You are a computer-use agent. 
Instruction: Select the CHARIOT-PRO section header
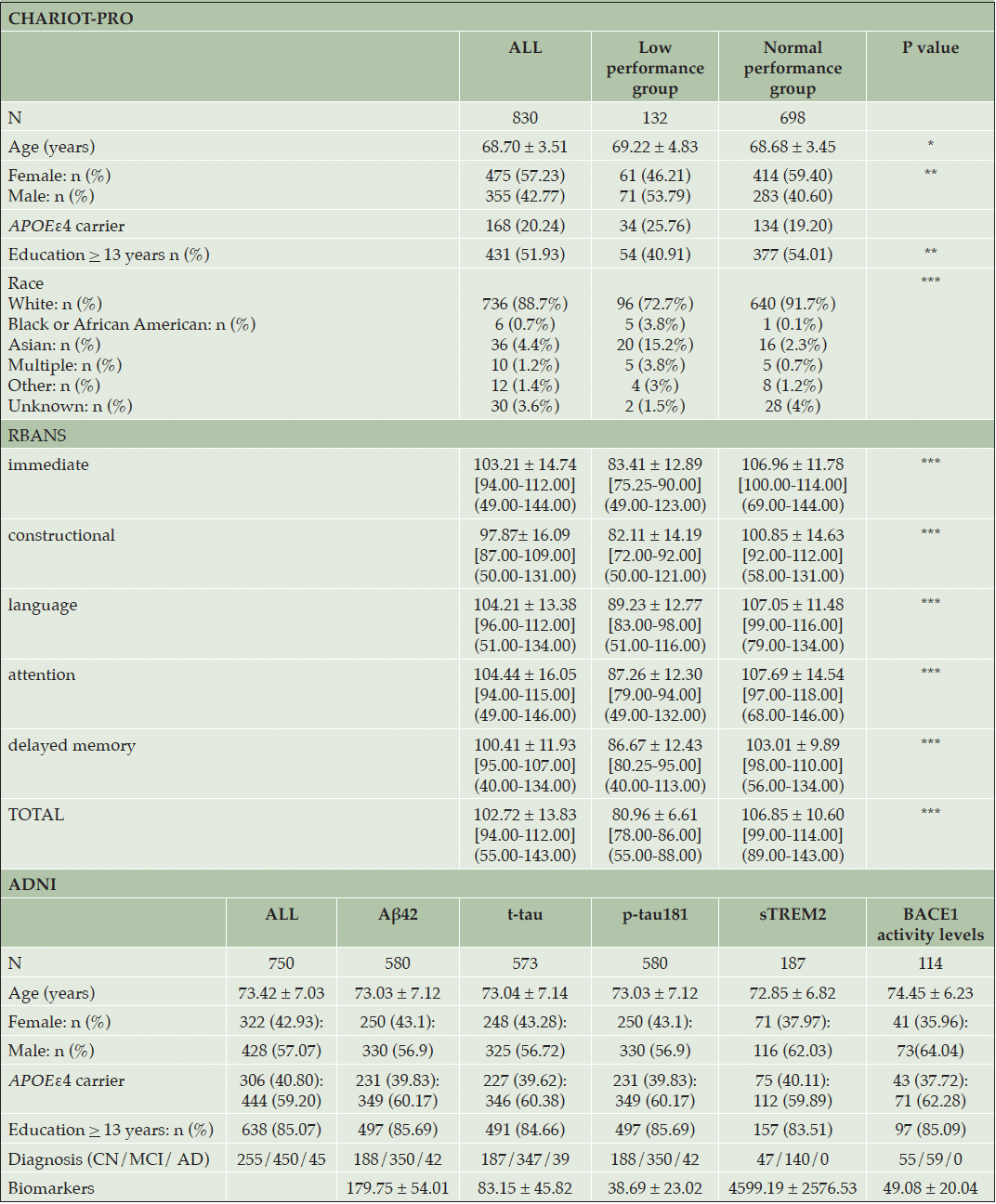[x=71, y=18]
